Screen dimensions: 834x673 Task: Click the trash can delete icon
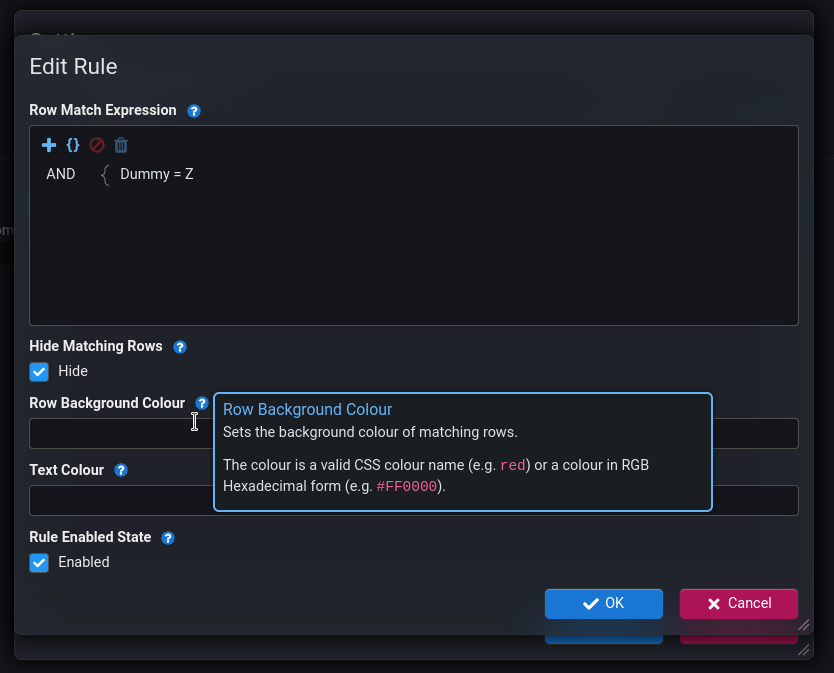click(121, 145)
